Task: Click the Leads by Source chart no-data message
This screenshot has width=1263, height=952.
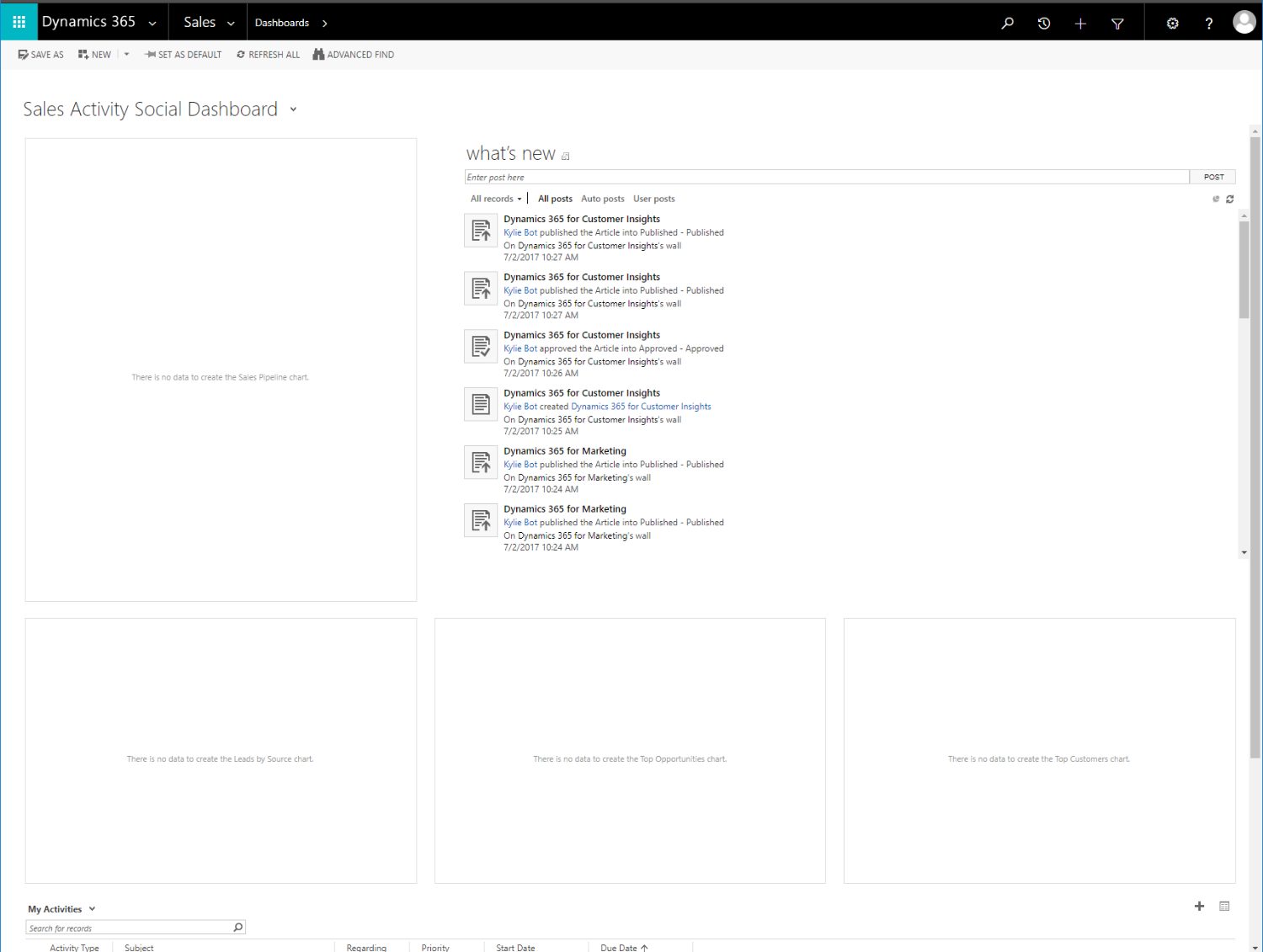Action: [221, 758]
